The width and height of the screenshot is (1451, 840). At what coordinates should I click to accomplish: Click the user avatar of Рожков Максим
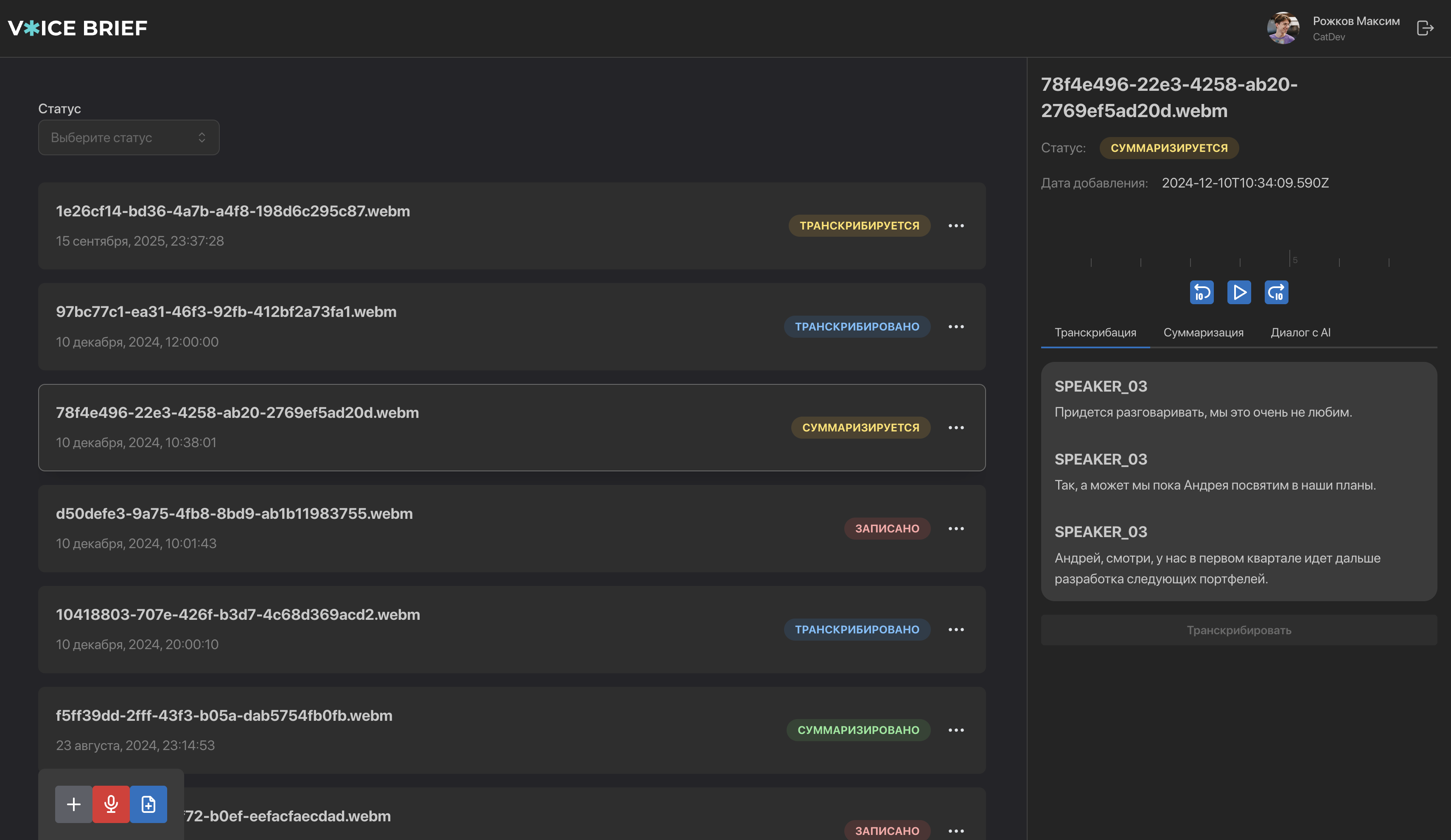[1283, 28]
